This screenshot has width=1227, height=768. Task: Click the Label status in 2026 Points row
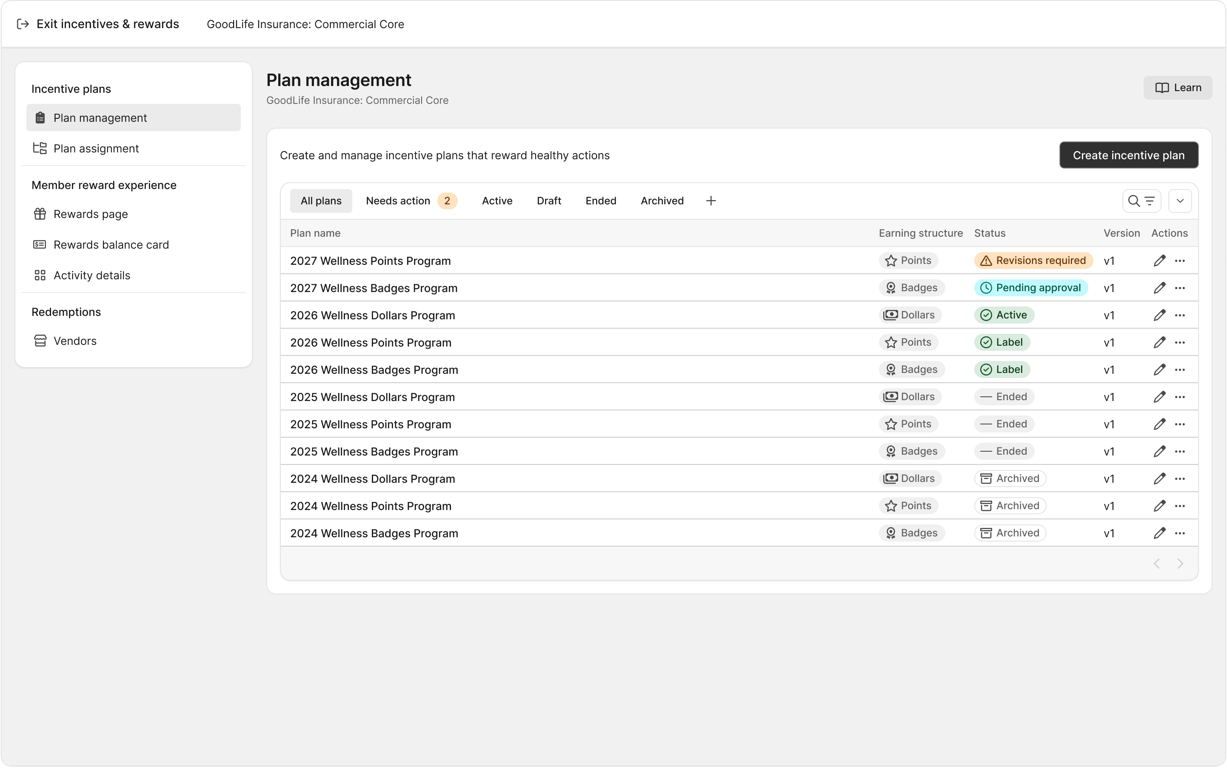pos(1002,342)
